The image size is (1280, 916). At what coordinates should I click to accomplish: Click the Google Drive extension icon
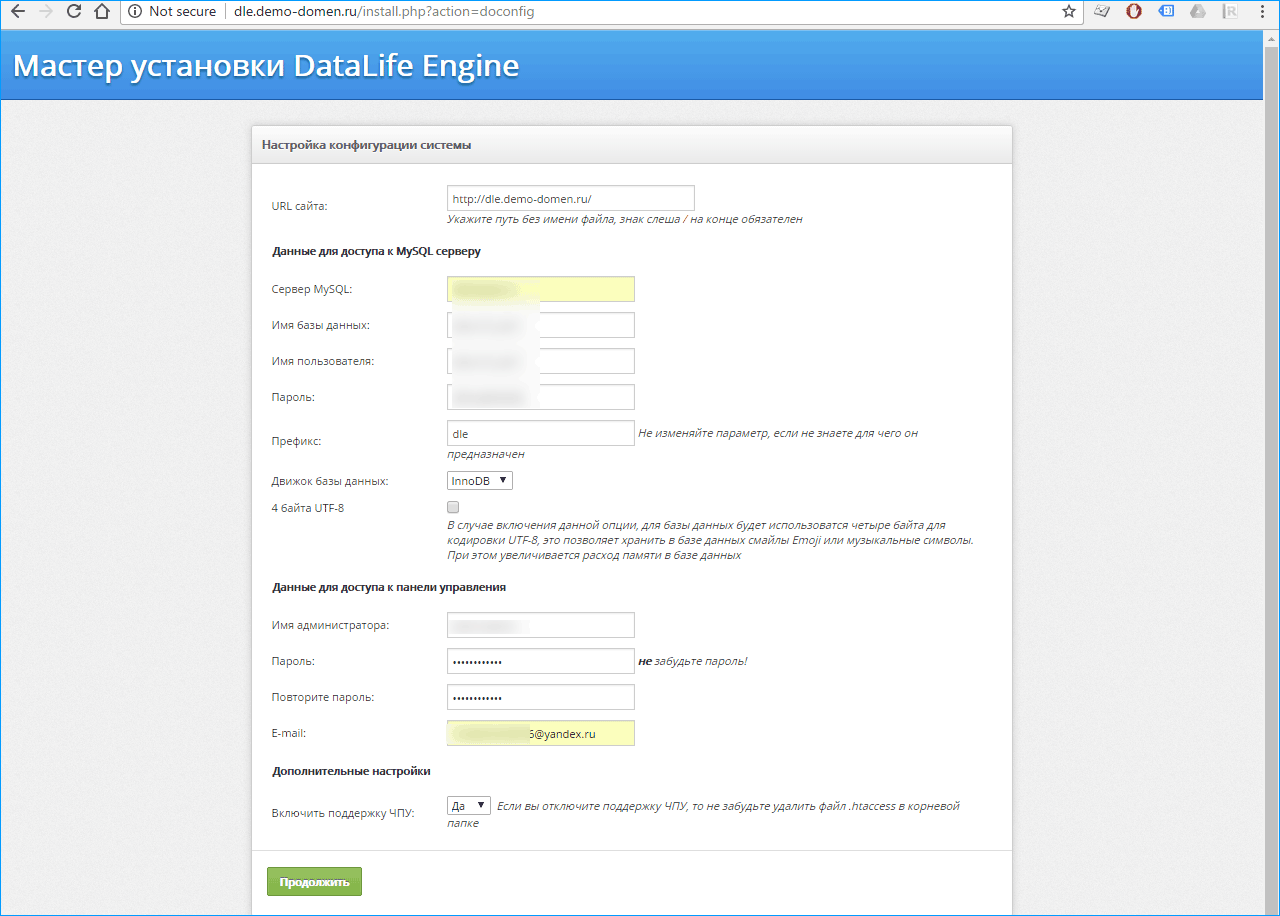point(1197,12)
